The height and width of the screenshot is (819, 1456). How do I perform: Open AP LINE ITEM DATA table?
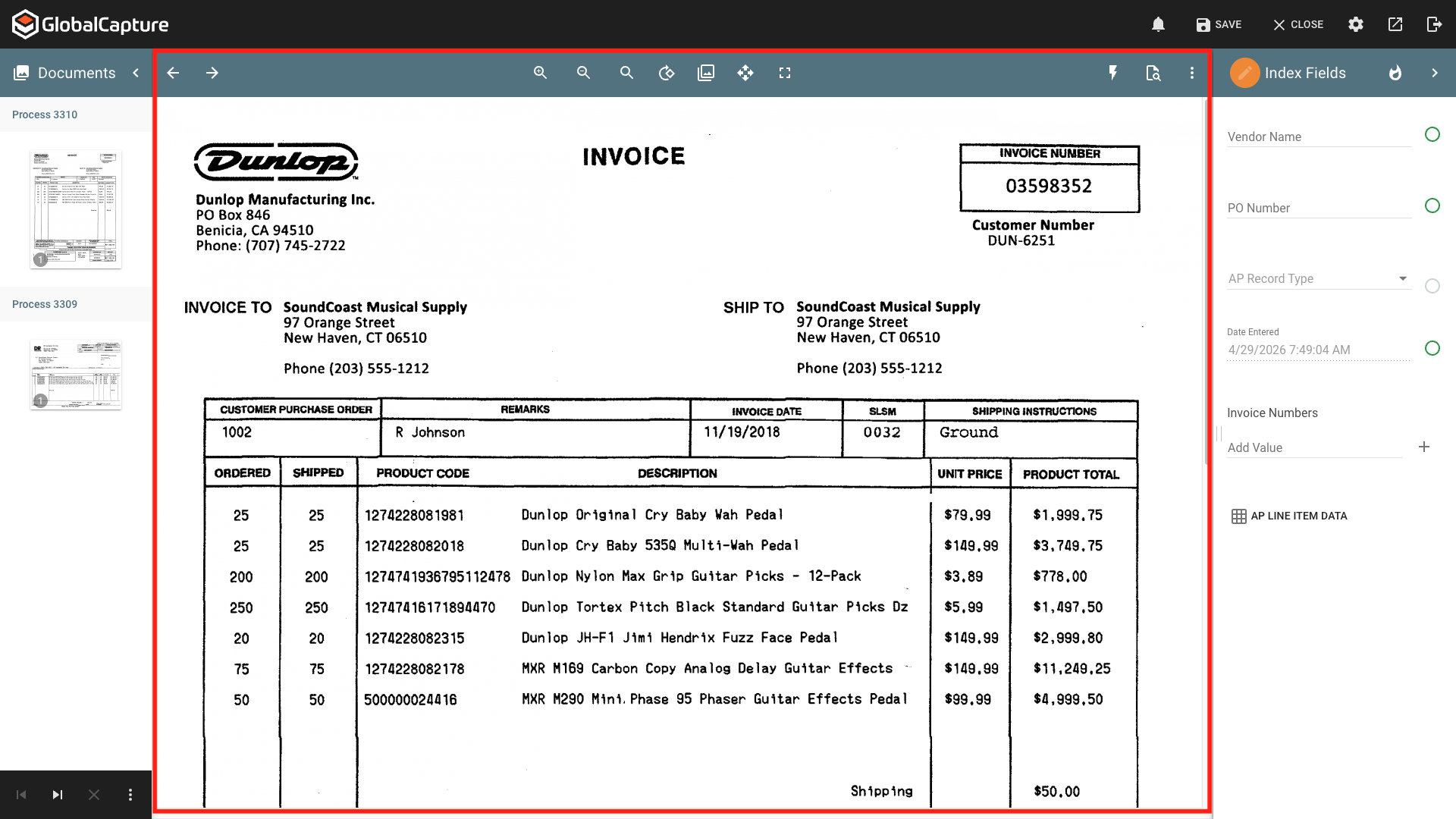point(1289,516)
